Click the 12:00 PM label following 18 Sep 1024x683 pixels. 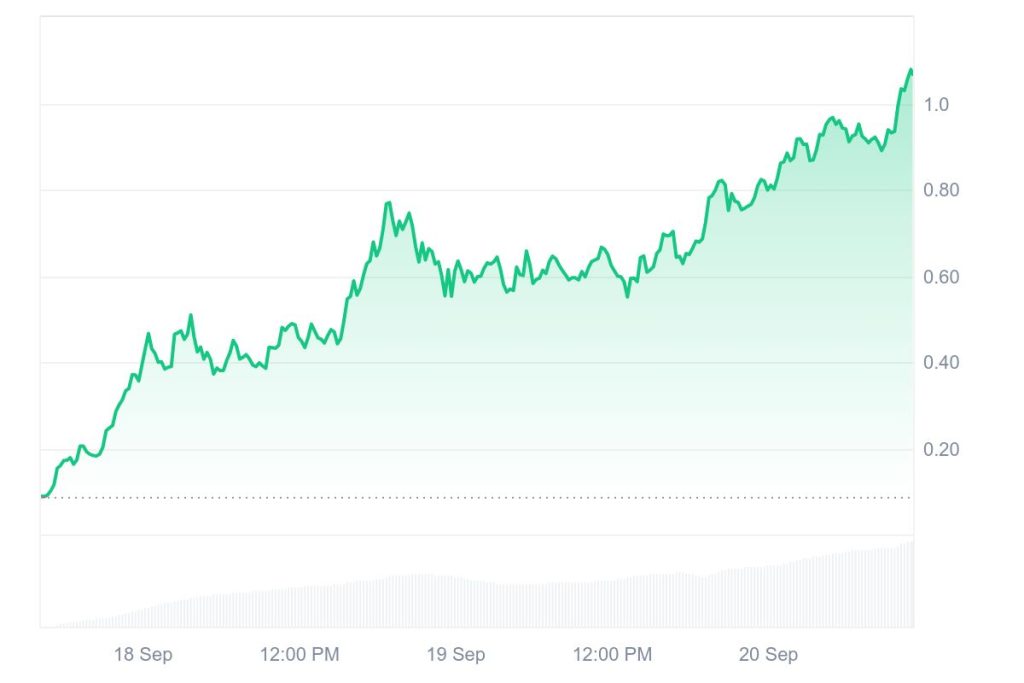click(x=299, y=655)
